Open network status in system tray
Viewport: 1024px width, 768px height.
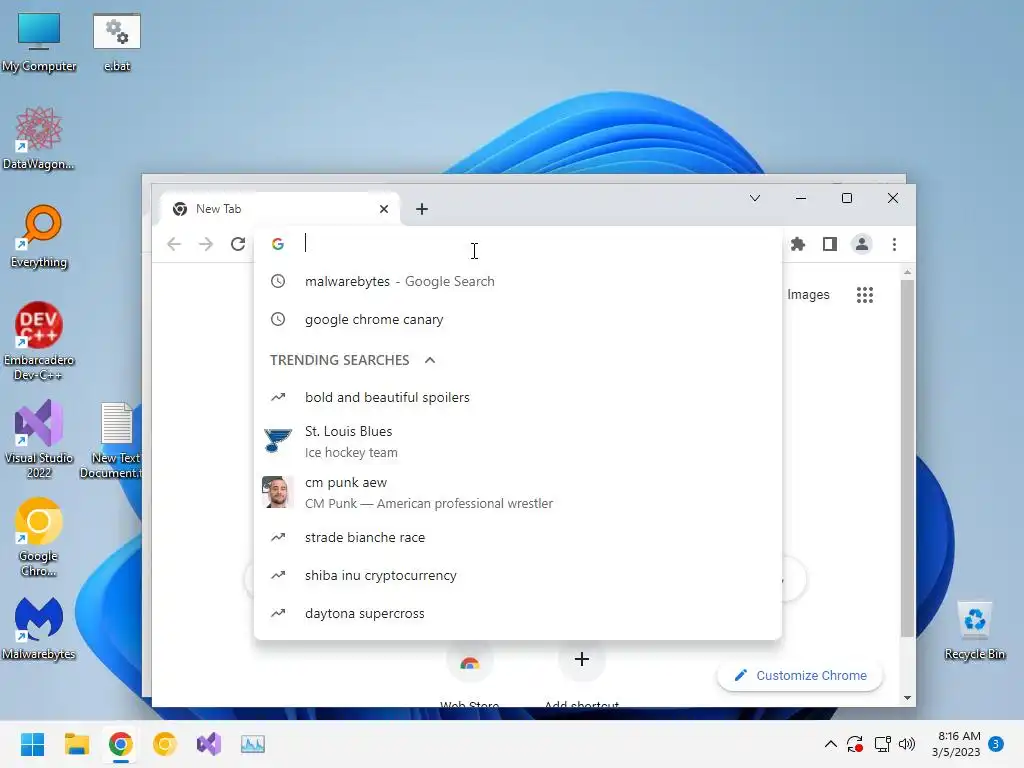click(882, 744)
